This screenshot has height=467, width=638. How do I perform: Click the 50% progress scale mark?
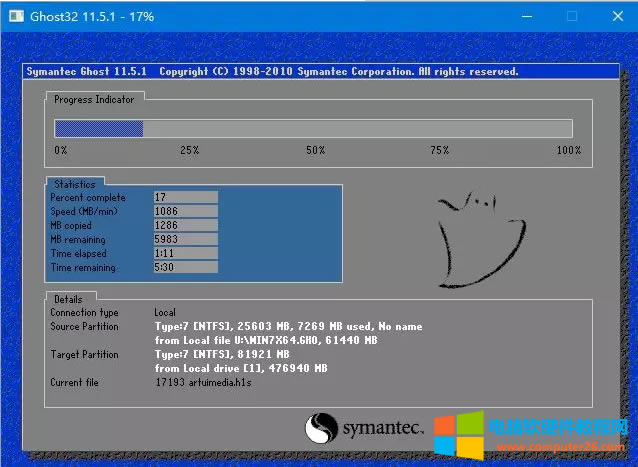(316, 150)
